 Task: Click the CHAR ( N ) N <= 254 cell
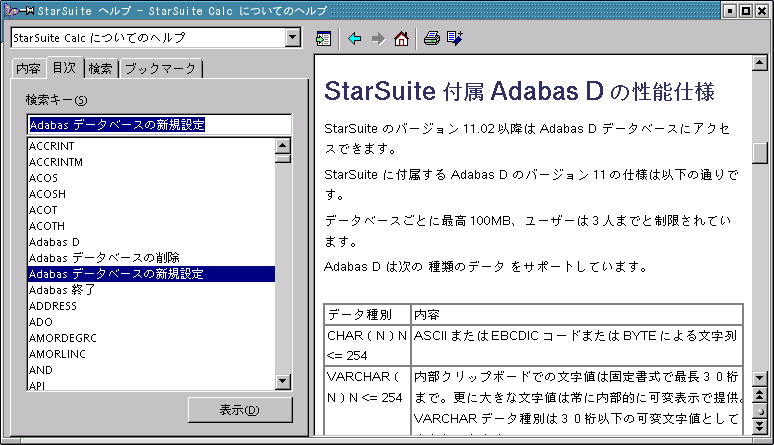tap(367, 345)
